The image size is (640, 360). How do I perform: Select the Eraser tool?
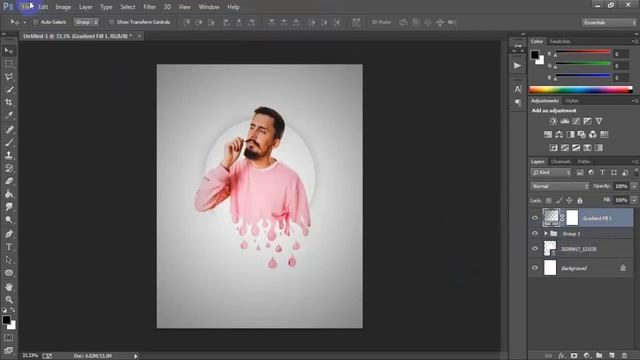9,181
